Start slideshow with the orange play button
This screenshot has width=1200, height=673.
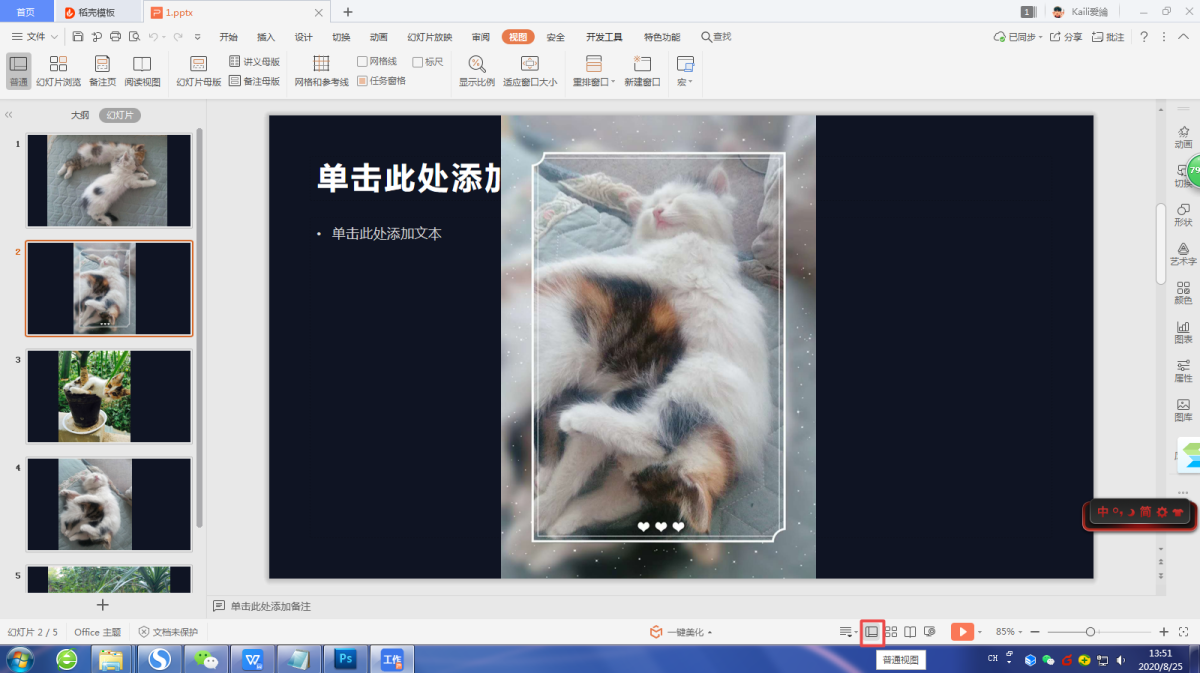click(x=962, y=632)
